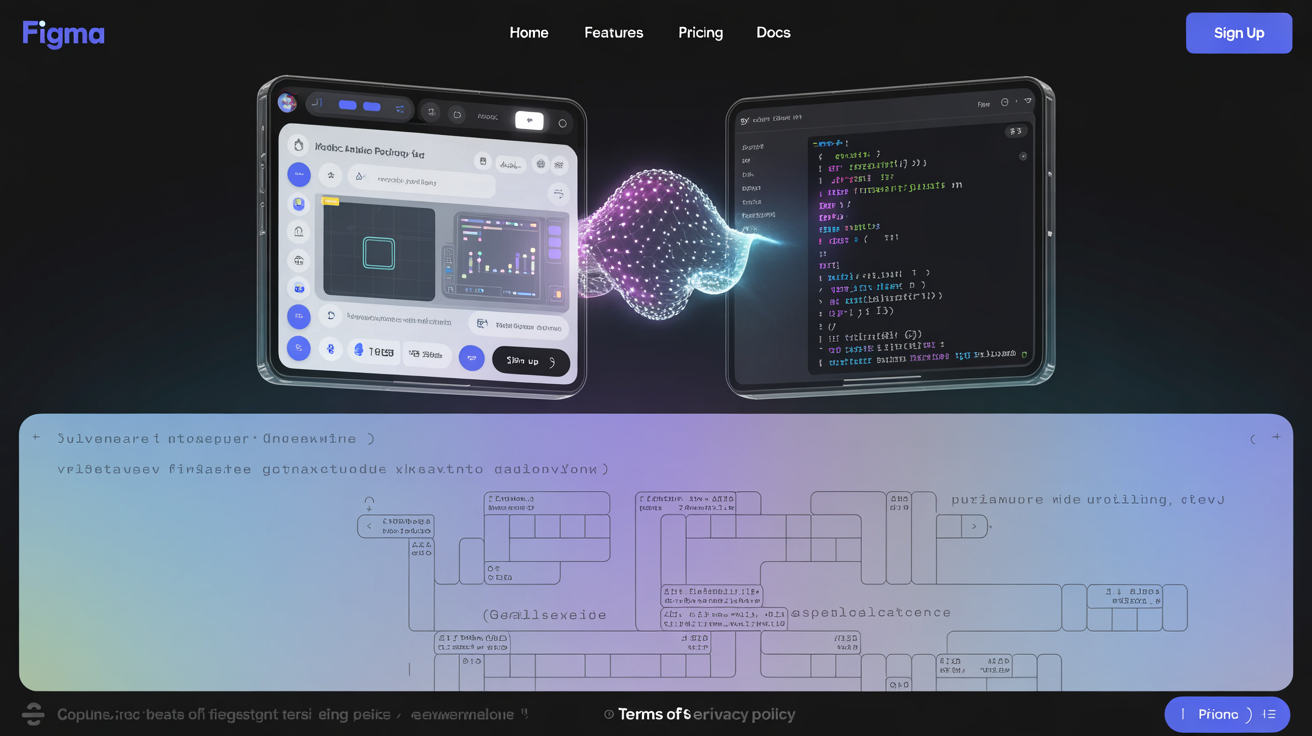This screenshot has width=1312, height=736.
Task: Go to the Pricing page in navigation
Action: click(x=700, y=33)
